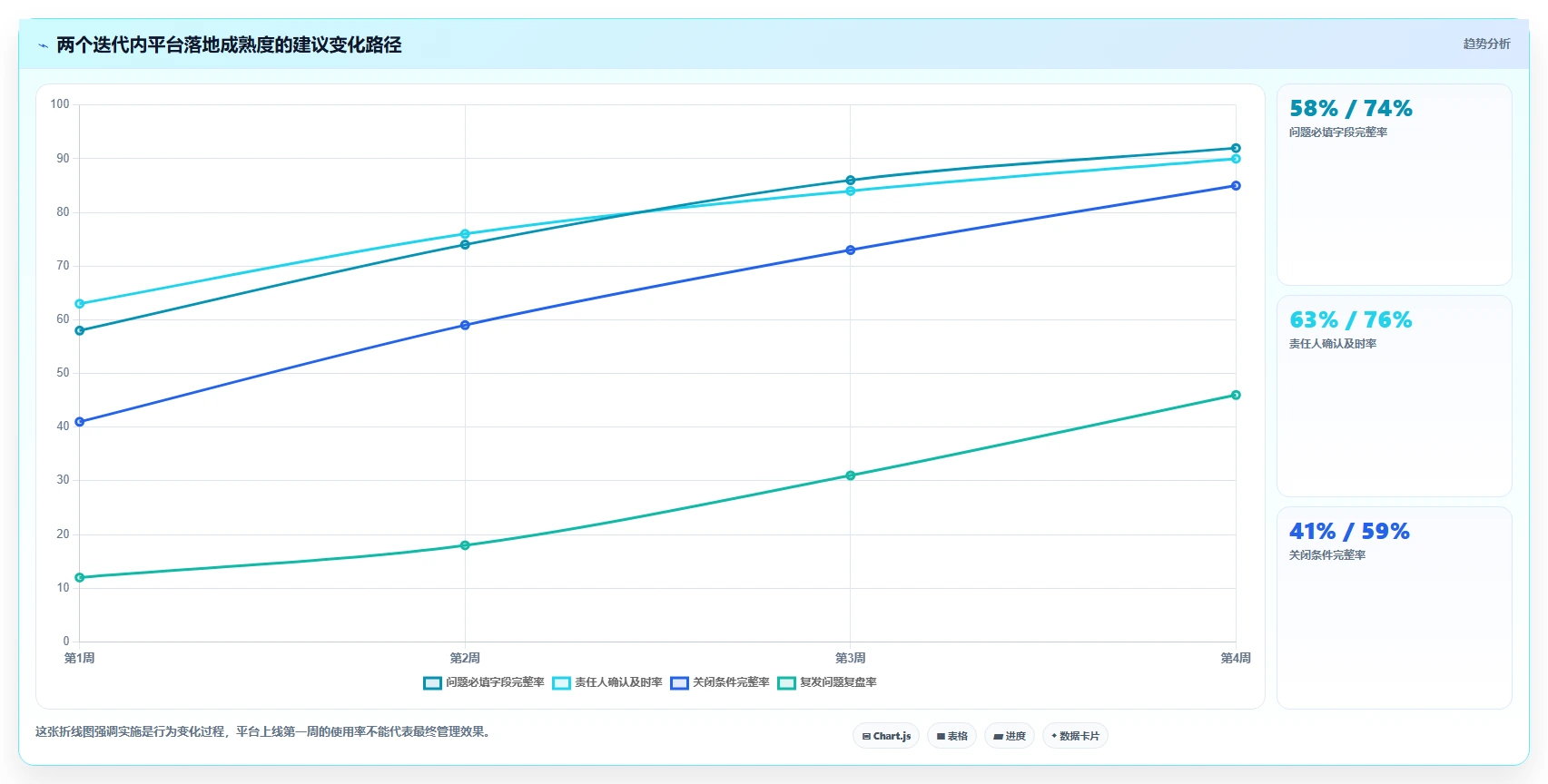Click the 第4周 point on 问题必填字段完整率 line
The height and width of the screenshot is (784, 1548).
click(1236, 148)
